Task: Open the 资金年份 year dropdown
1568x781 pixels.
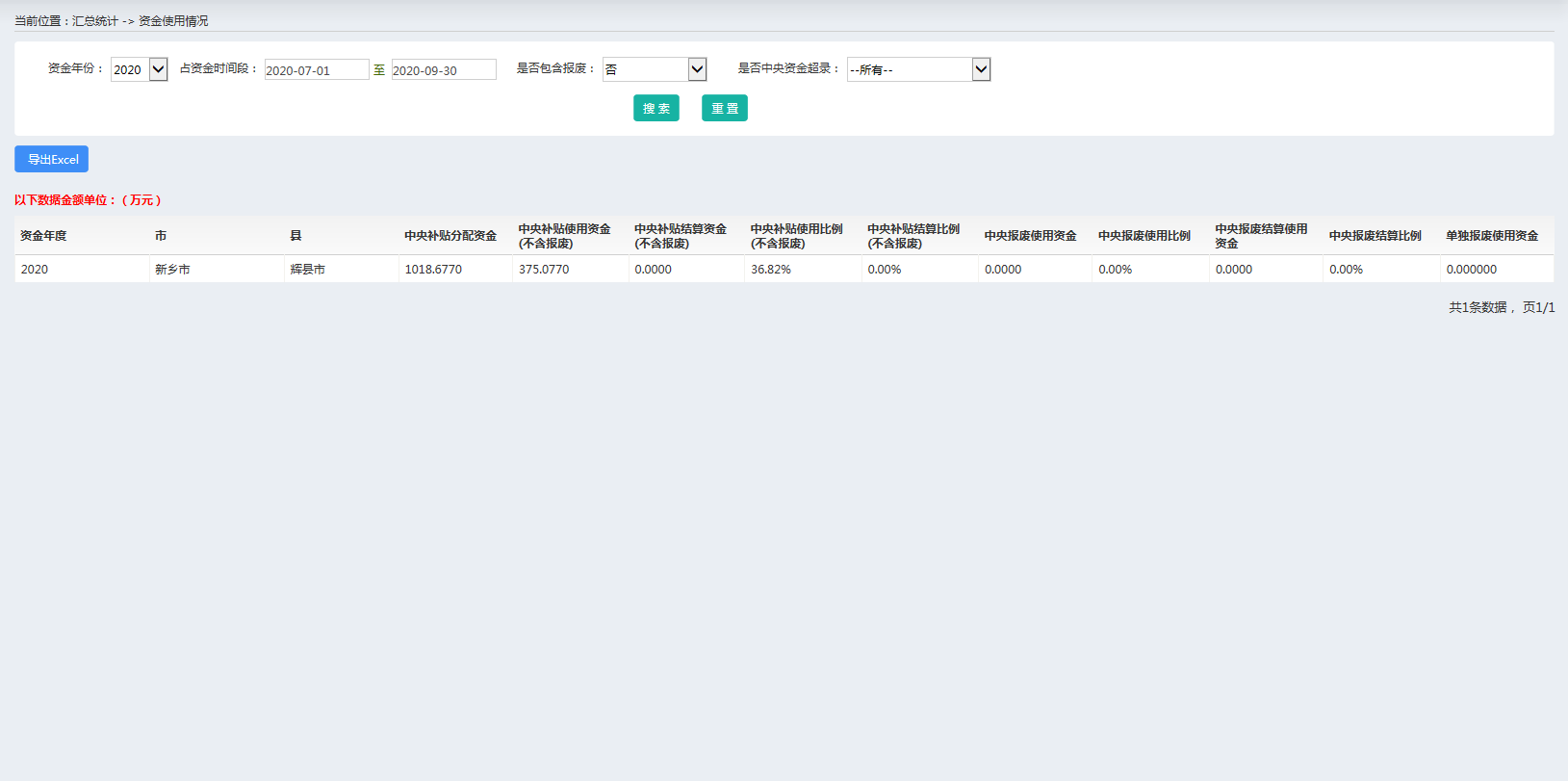Action: tap(139, 69)
